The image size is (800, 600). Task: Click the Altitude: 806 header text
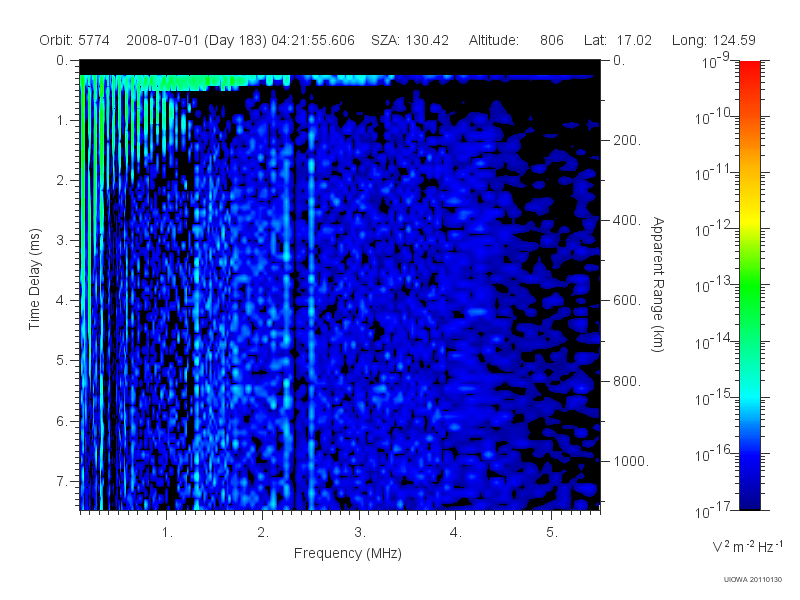pos(516,40)
